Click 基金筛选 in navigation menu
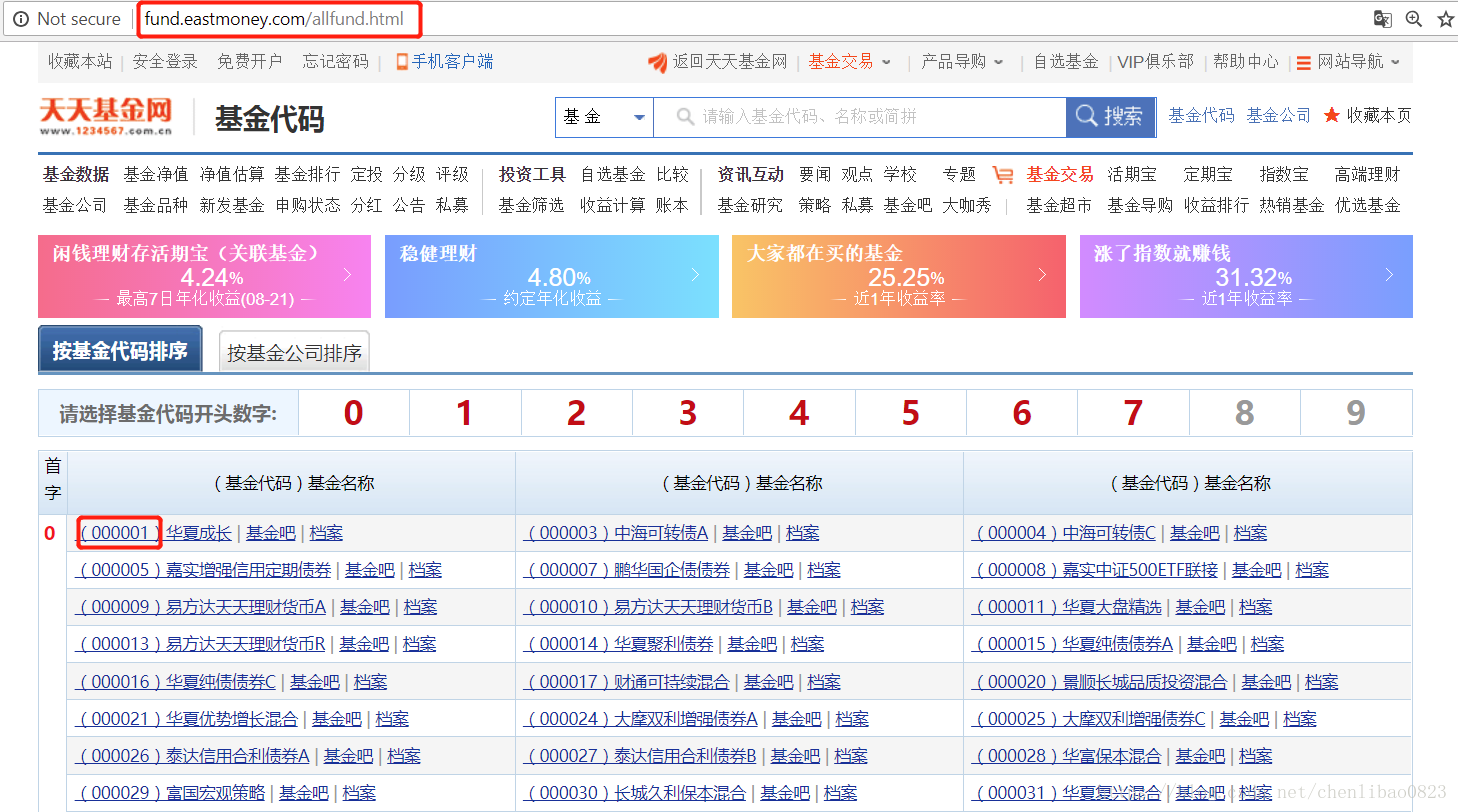Screen dimensions: 1458x812 click(531, 205)
